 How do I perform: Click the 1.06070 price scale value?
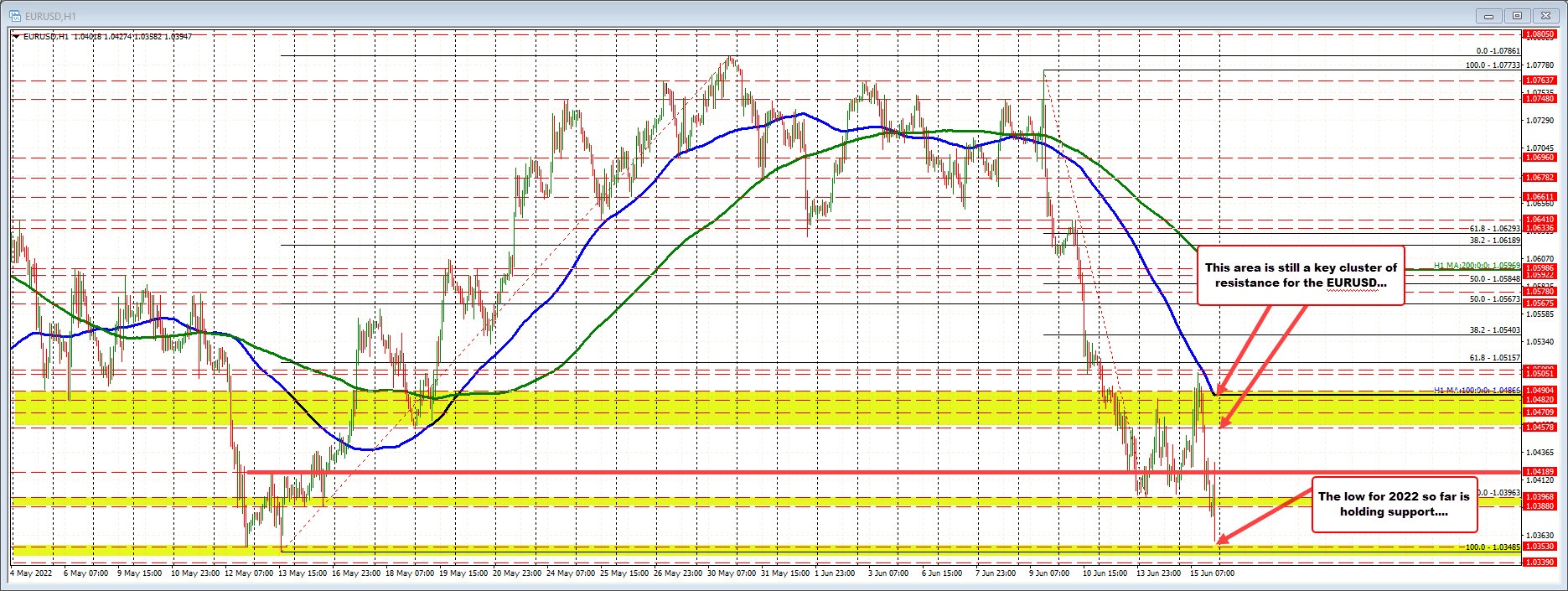(x=1540, y=258)
